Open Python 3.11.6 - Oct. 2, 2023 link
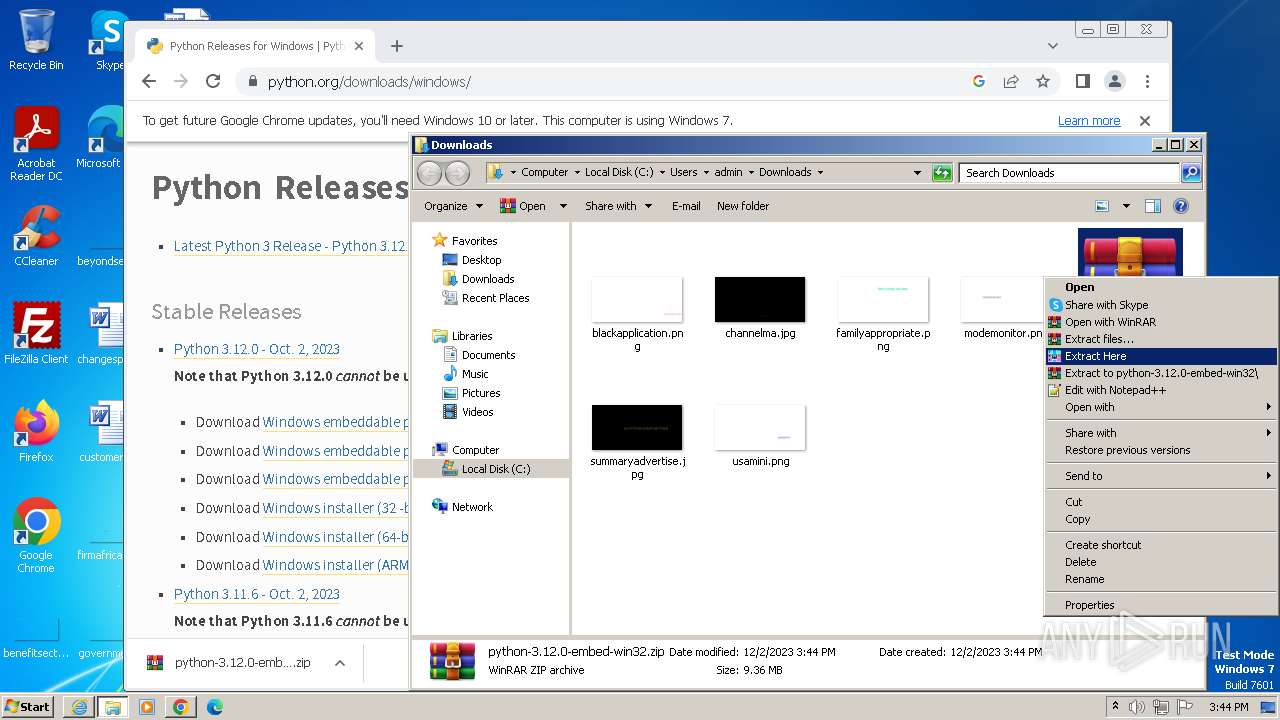This screenshot has width=1280, height=720. click(x=257, y=594)
